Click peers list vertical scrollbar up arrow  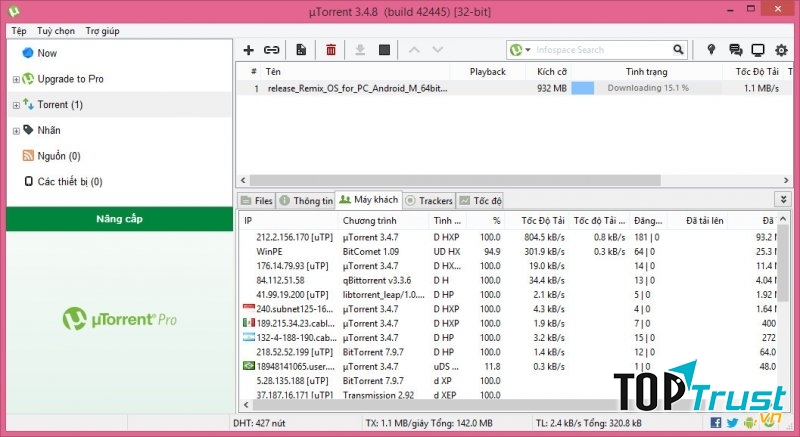(783, 219)
